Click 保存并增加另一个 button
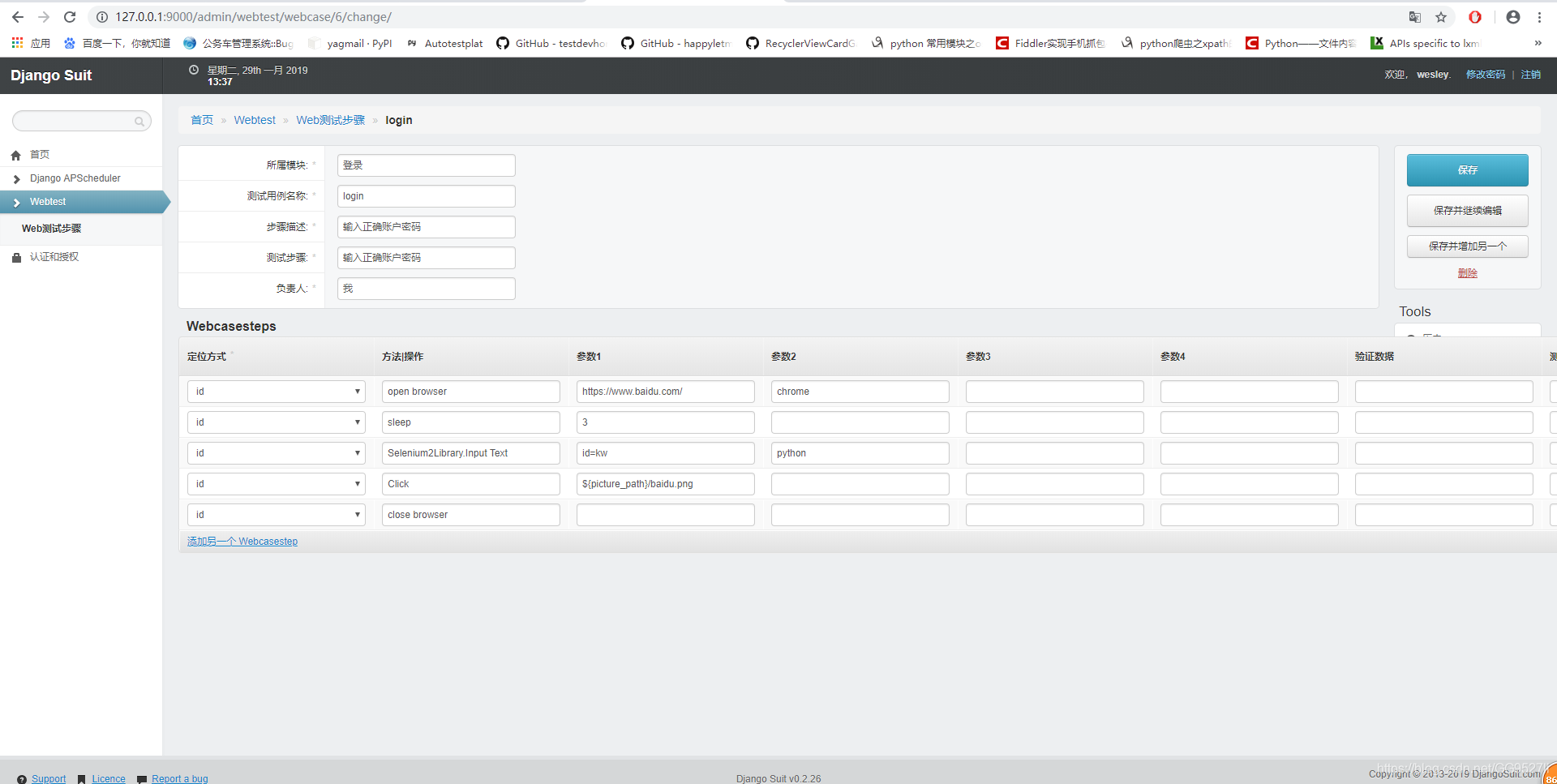Image resolution: width=1557 pixels, height=784 pixels. pyautogui.click(x=1467, y=246)
